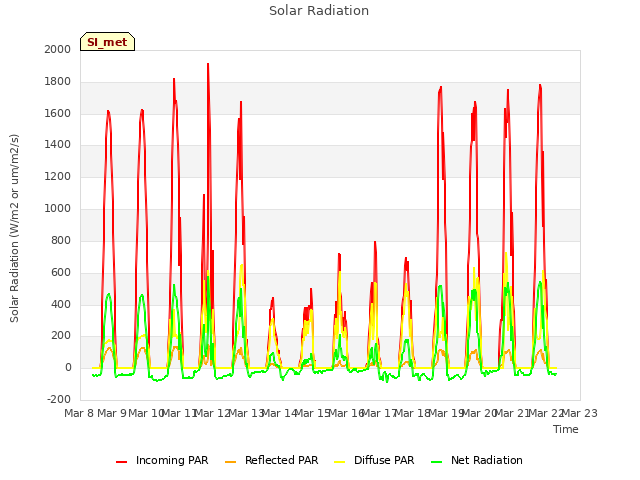
Task: Select the Diffuse PAR legend entry
Action: pyautogui.click(x=374, y=460)
